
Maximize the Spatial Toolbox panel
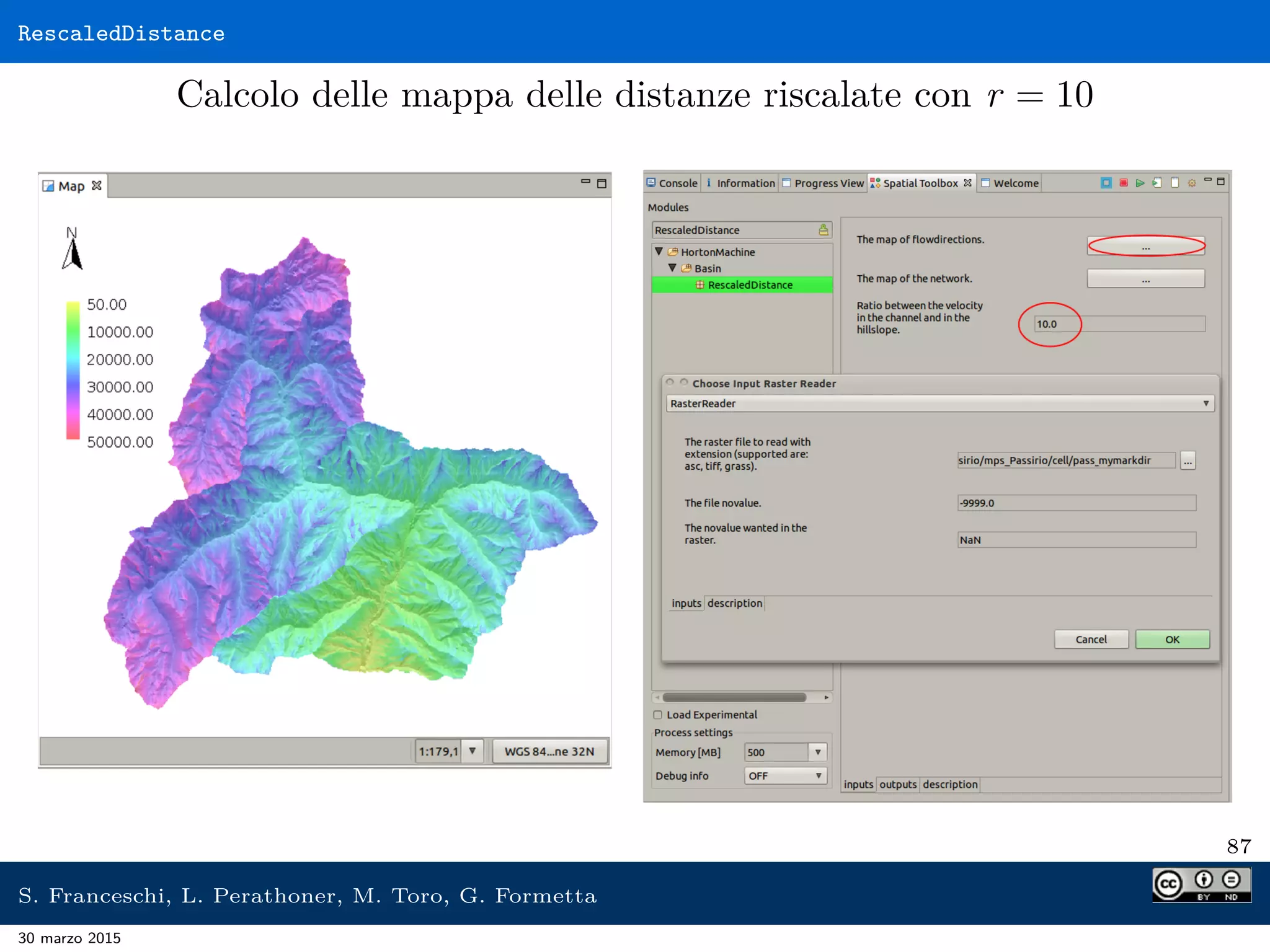coord(1221,182)
